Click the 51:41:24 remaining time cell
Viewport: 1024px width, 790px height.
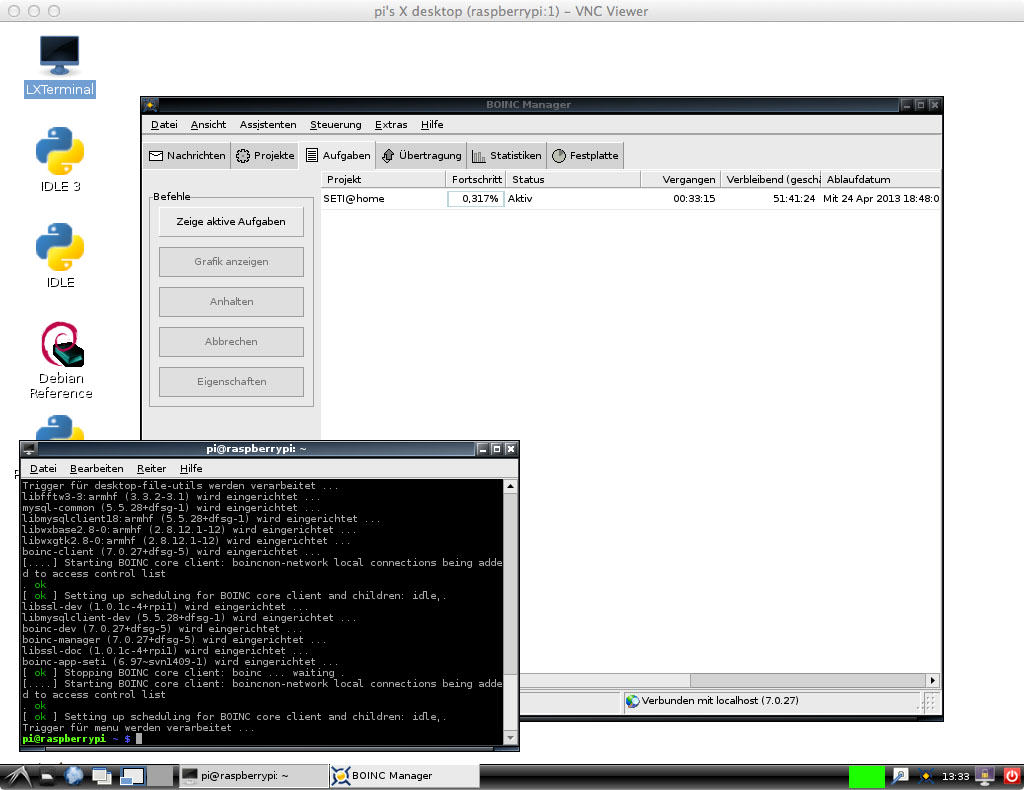tap(793, 198)
